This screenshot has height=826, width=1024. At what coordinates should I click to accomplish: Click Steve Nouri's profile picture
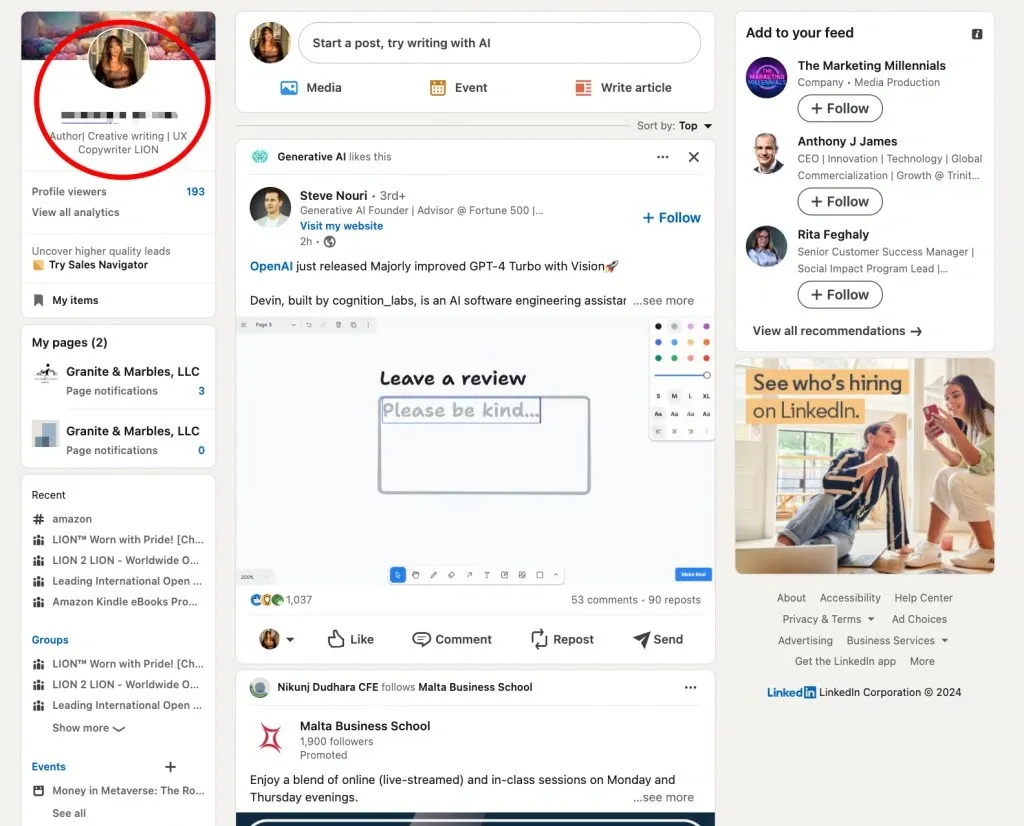270,207
